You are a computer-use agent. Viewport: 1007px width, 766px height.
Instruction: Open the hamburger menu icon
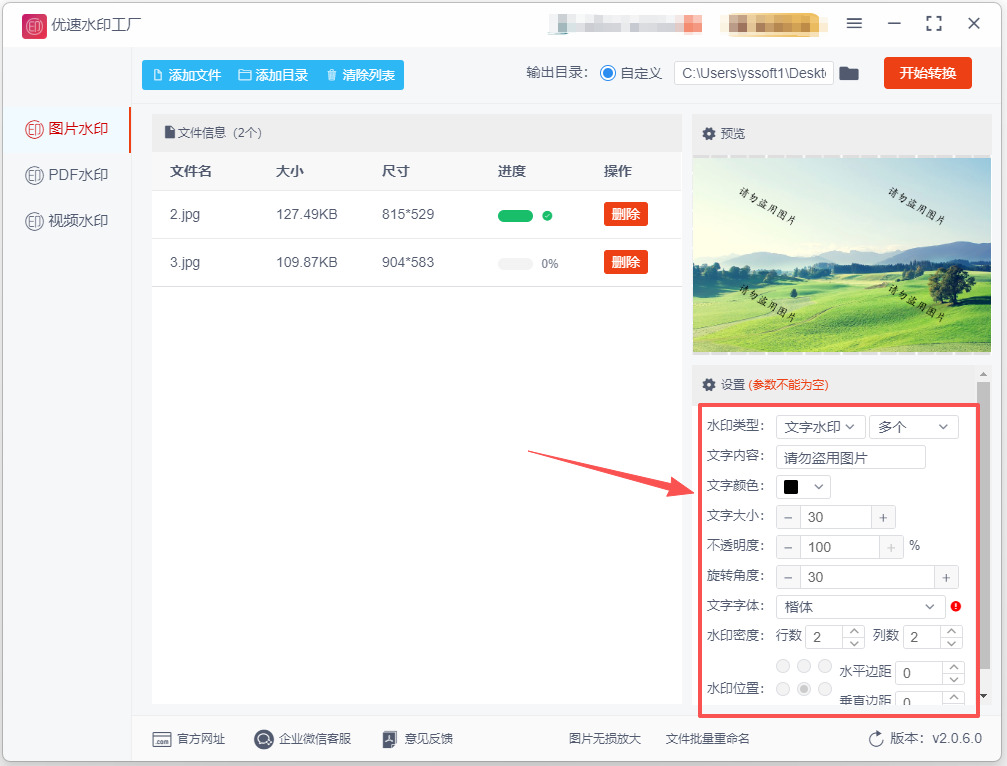[x=854, y=24]
